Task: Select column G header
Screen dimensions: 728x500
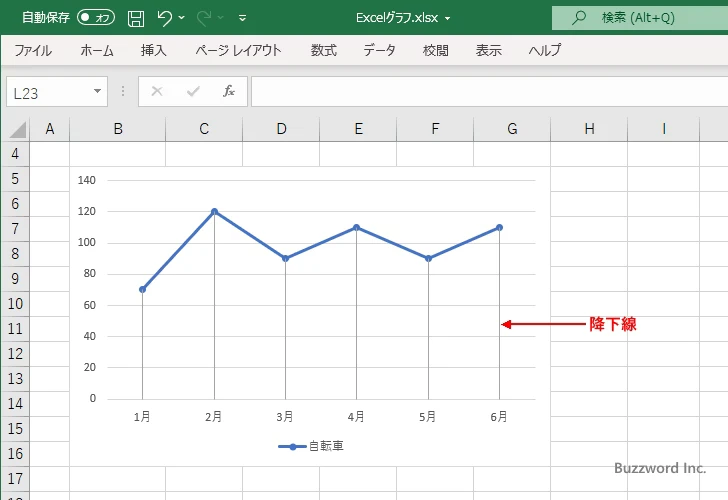Action: pos(512,129)
